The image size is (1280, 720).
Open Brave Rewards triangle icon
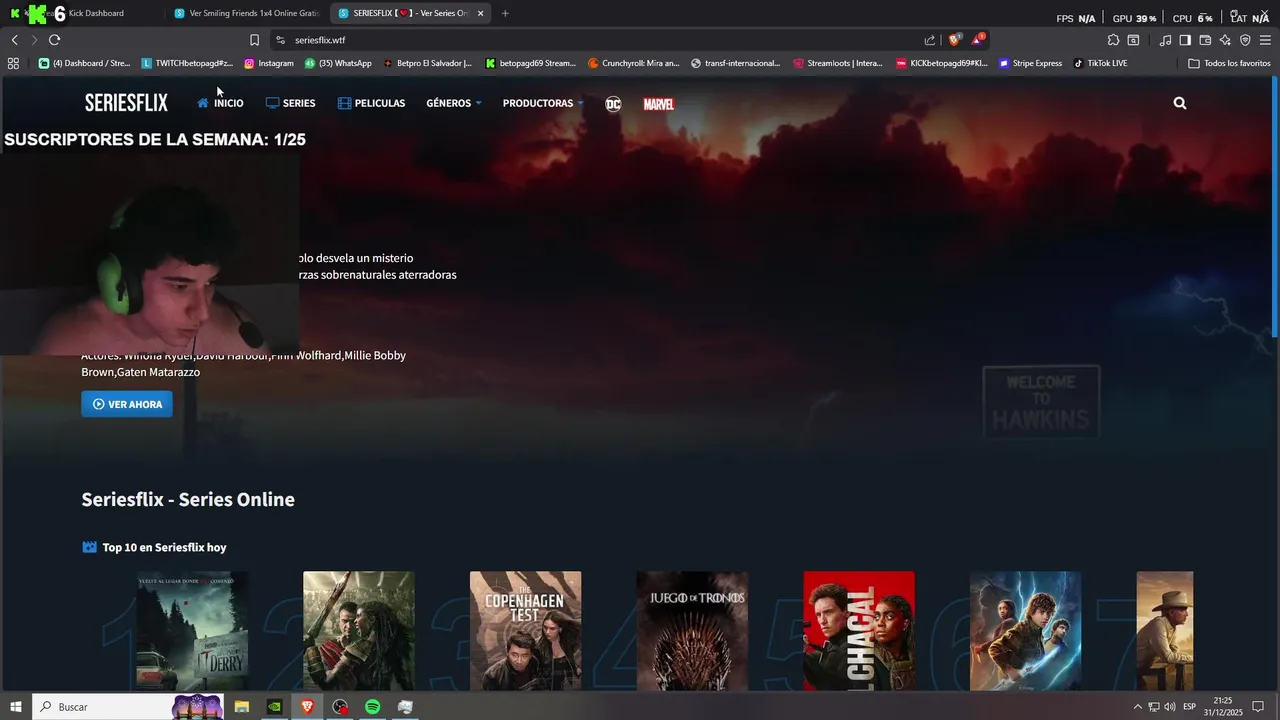pyautogui.click(x=978, y=40)
